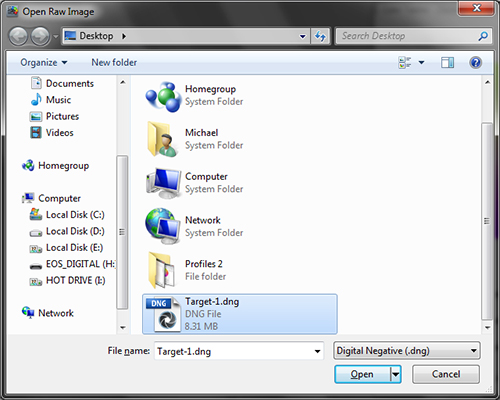Click the New folder button
The image size is (500, 400).
114,62
